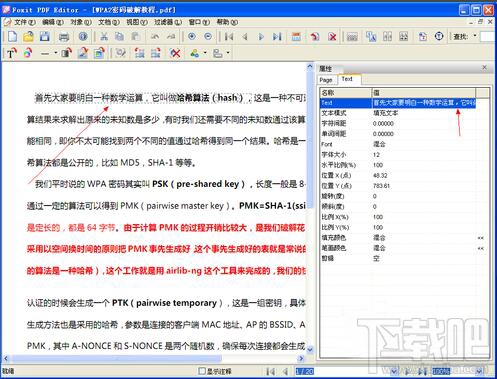Click the alignment tool icon
Screen dimensions: 497x379
(218, 53)
